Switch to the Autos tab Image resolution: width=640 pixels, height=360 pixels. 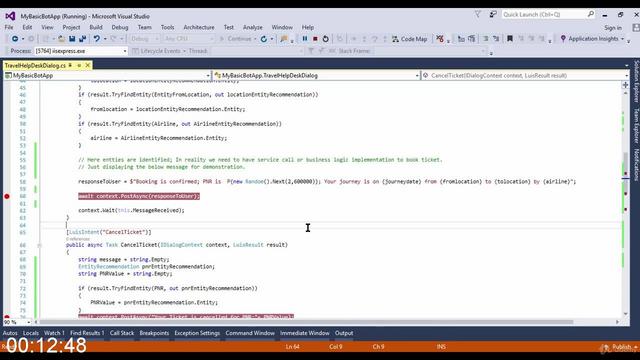click(10, 333)
